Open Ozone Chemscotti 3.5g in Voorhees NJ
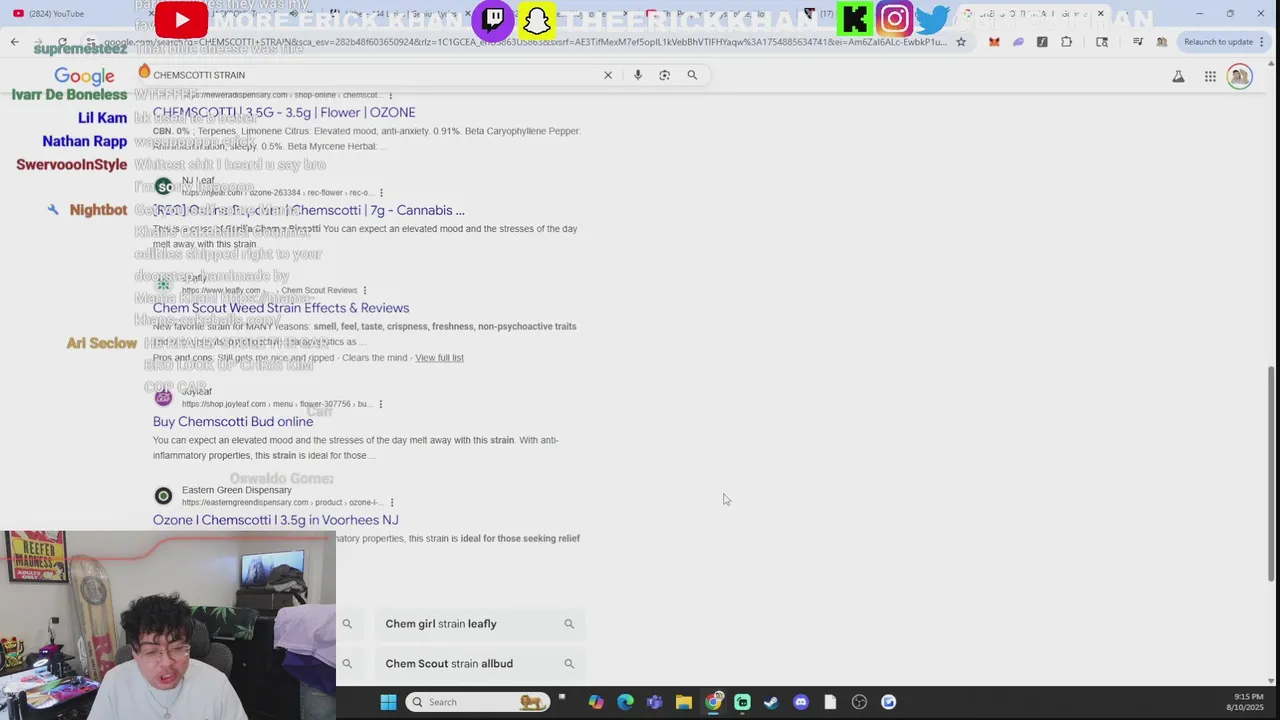The height and width of the screenshot is (720, 1280). (276, 520)
